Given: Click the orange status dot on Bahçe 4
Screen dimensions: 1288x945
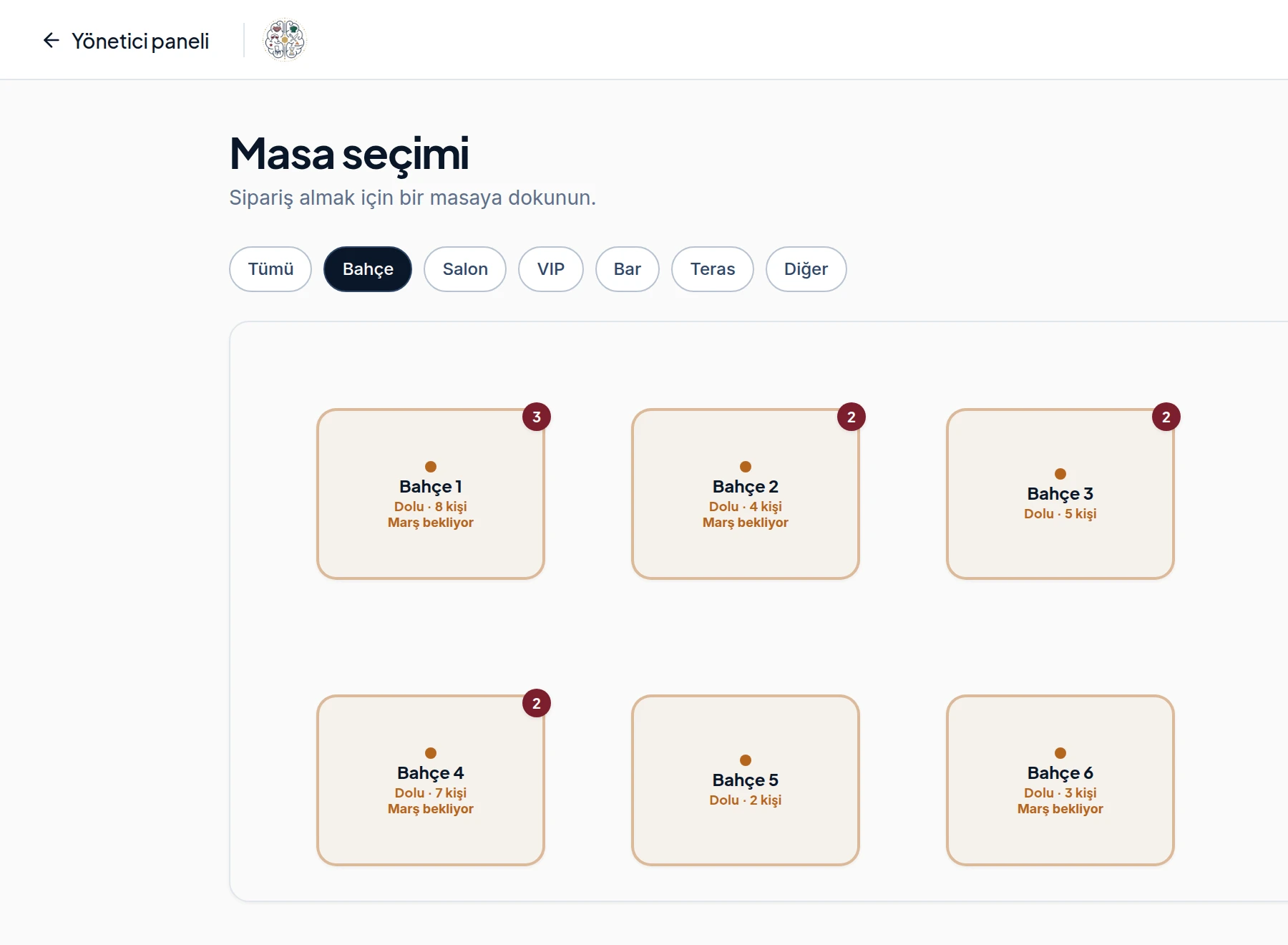Looking at the screenshot, I should [431, 753].
